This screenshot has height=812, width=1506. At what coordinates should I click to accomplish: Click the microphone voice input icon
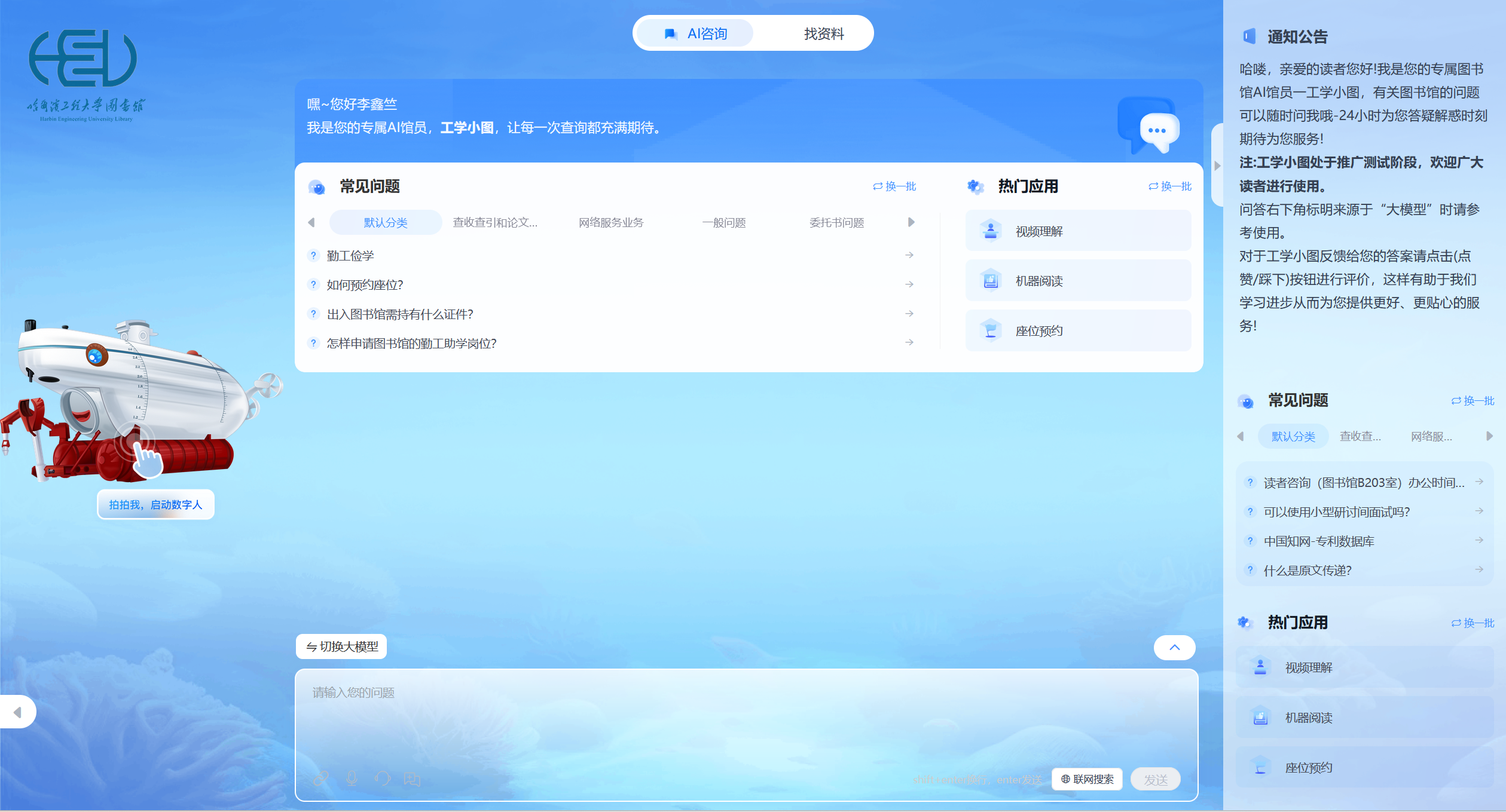click(x=352, y=779)
